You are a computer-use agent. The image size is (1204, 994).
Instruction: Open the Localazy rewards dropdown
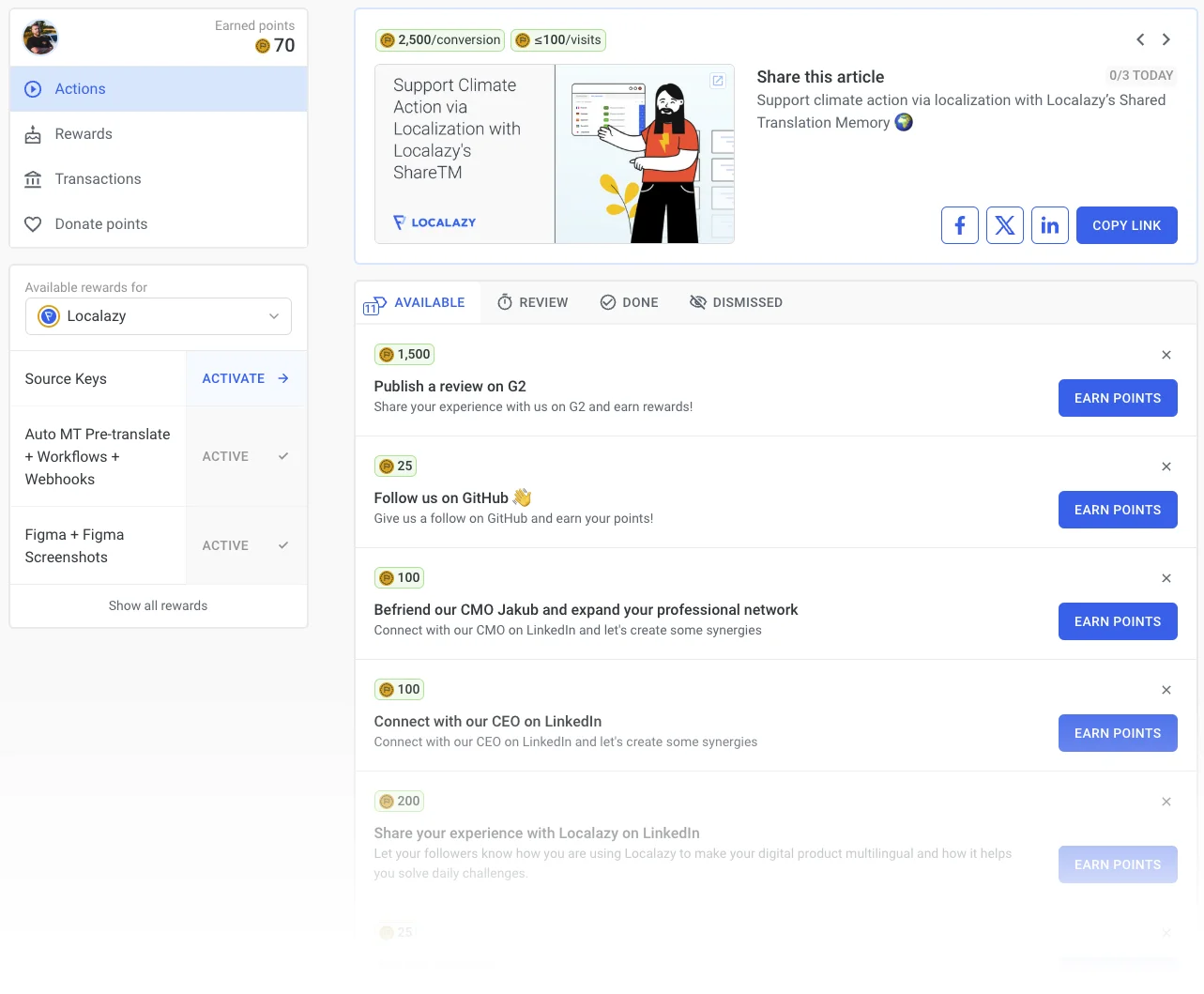coord(158,316)
